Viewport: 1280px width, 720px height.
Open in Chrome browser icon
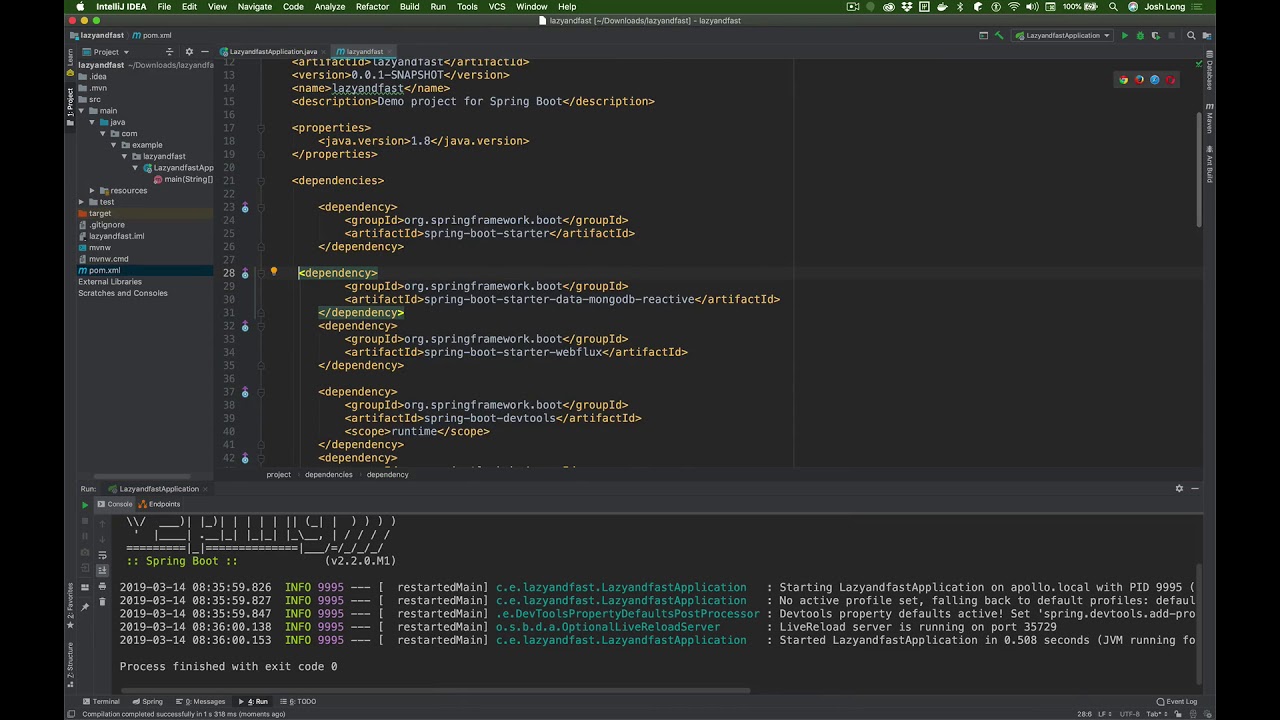tap(1123, 80)
